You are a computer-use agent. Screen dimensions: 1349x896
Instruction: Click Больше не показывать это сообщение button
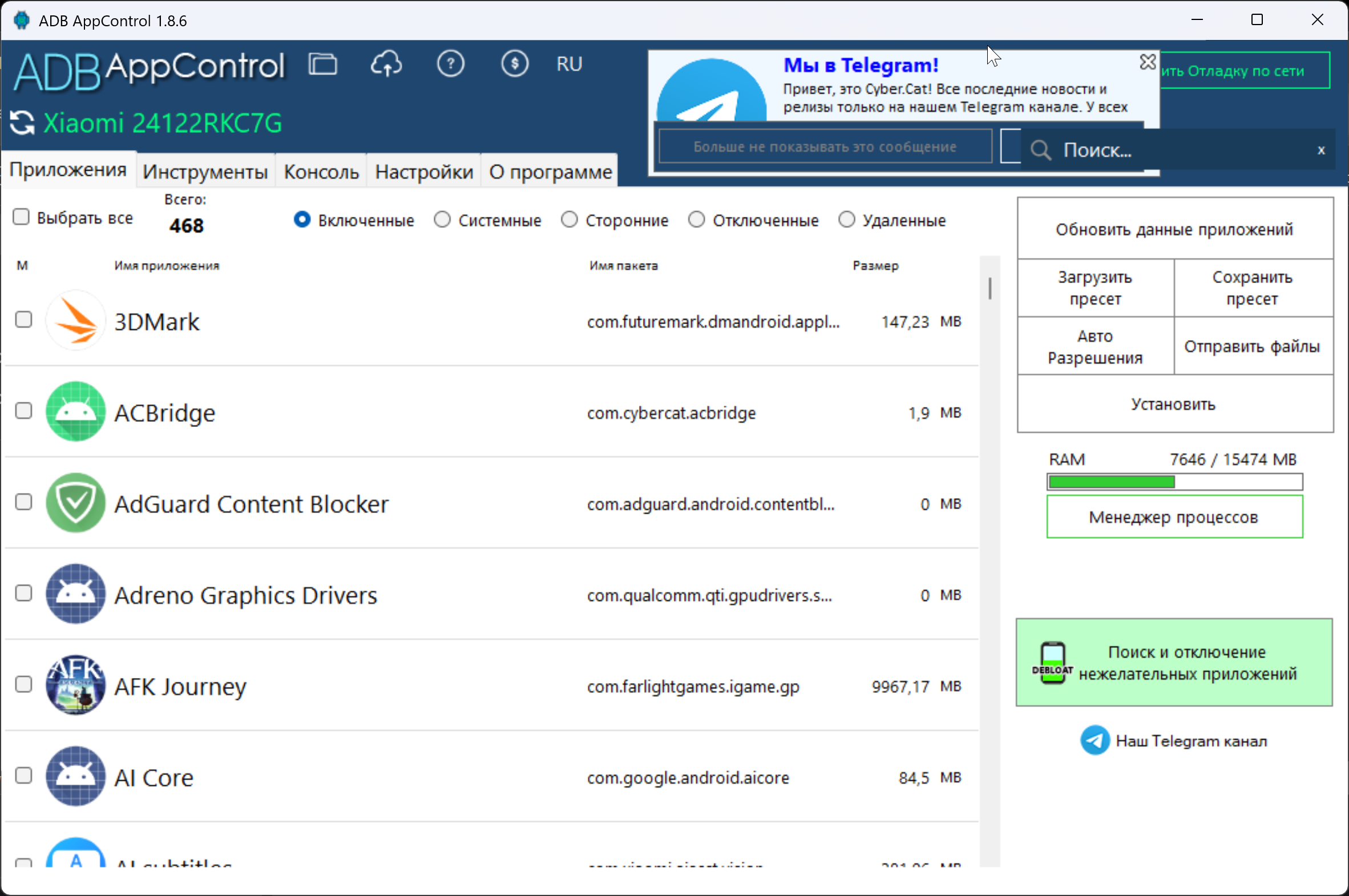click(825, 147)
